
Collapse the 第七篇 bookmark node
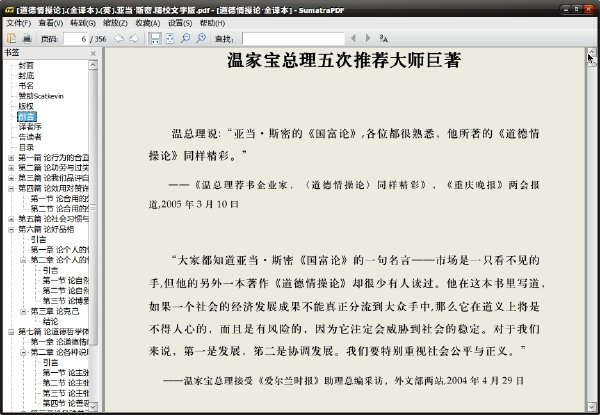(x=11, y=332)
